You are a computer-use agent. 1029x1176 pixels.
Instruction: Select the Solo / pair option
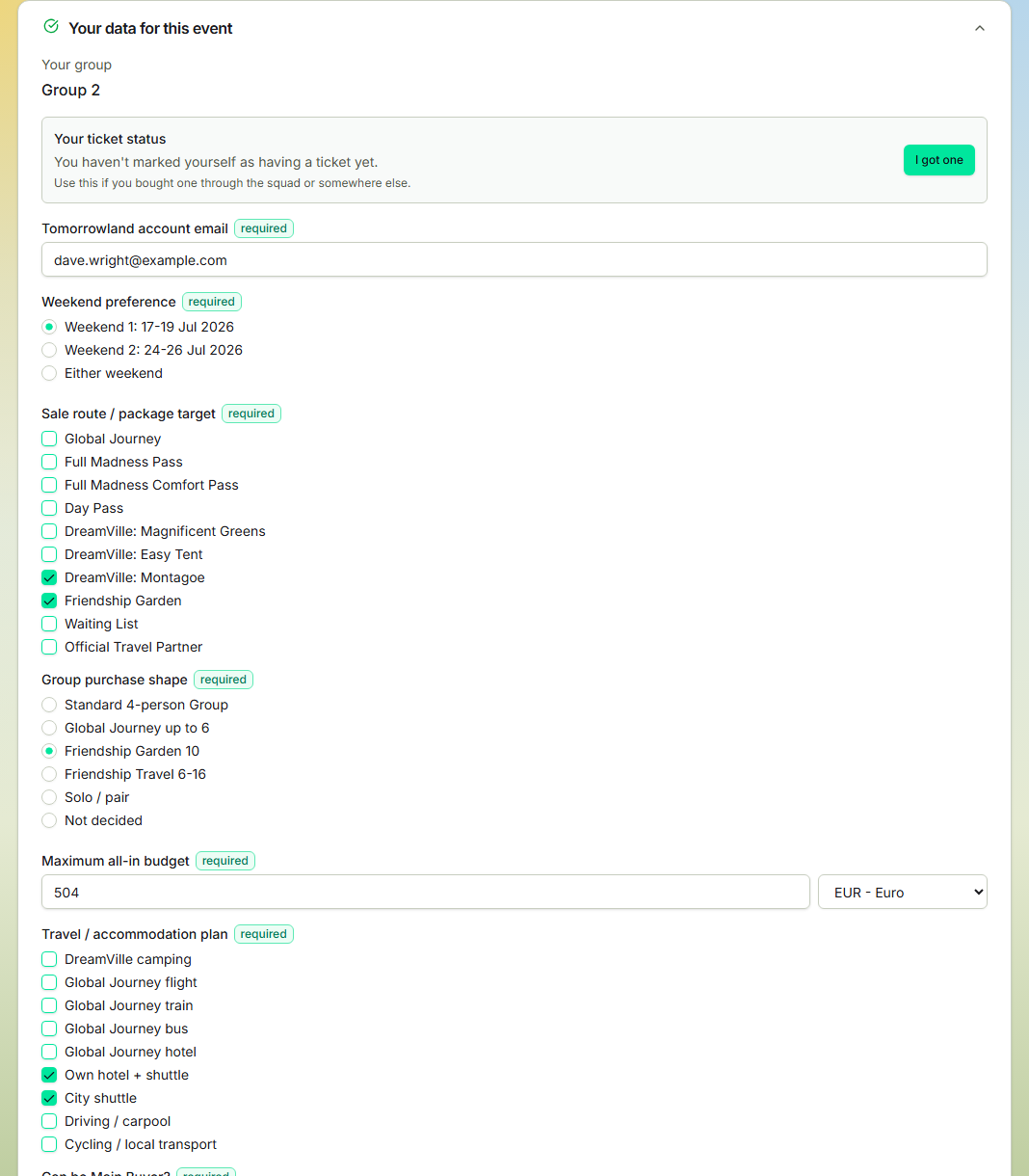point(49,797)
